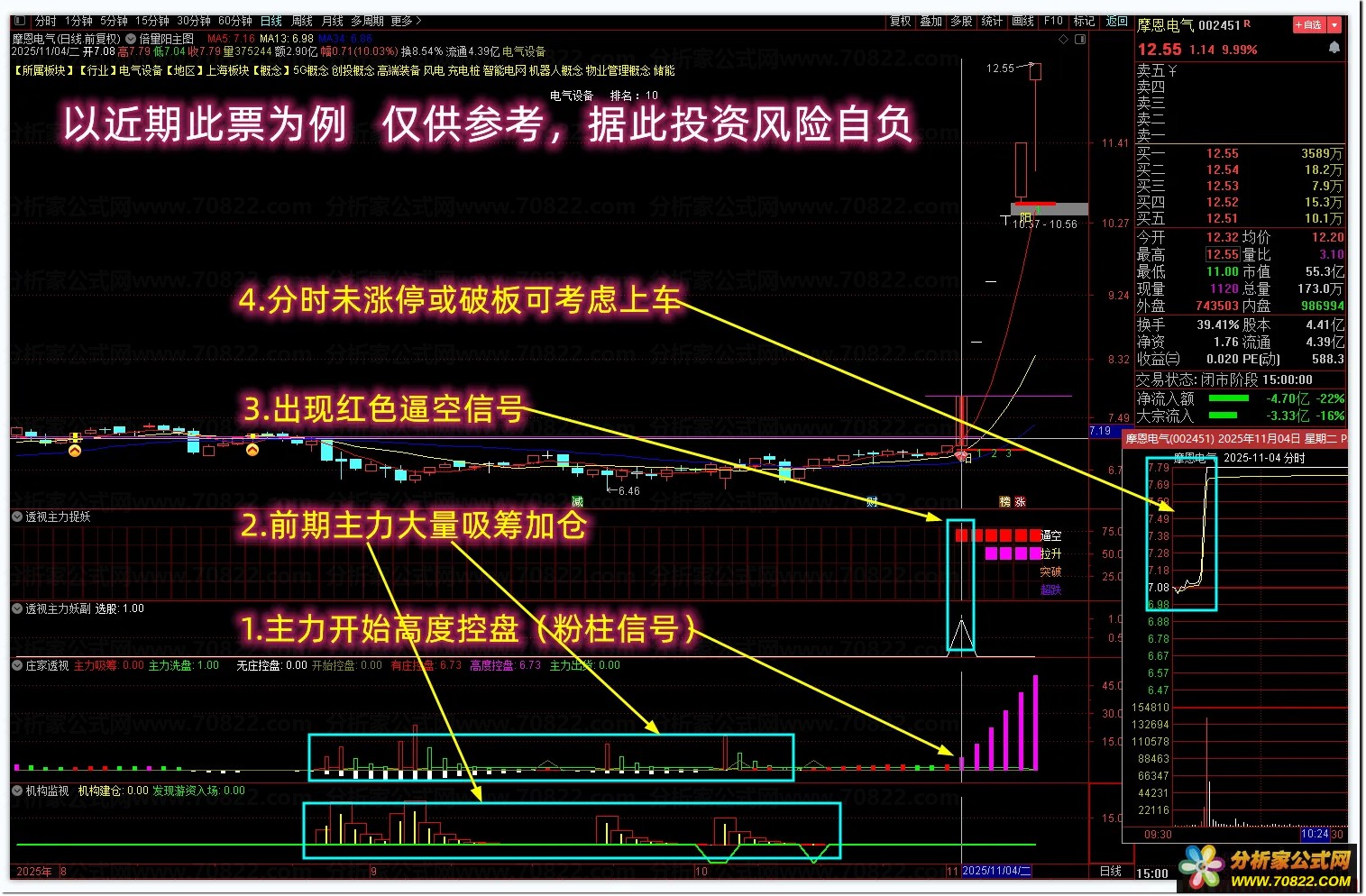1366x896 pixels.
Task: Expand the 更多 period options
Action: (405, 21)
